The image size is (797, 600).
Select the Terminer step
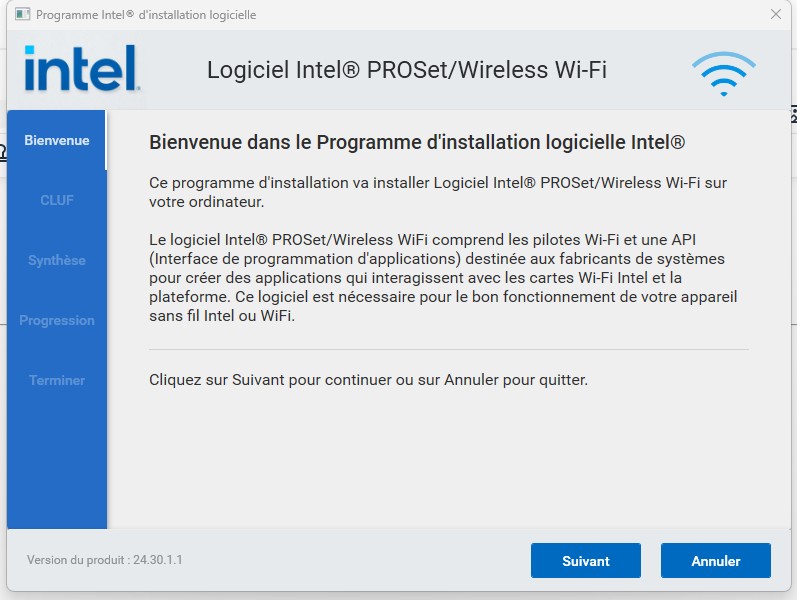pos(57,380)
